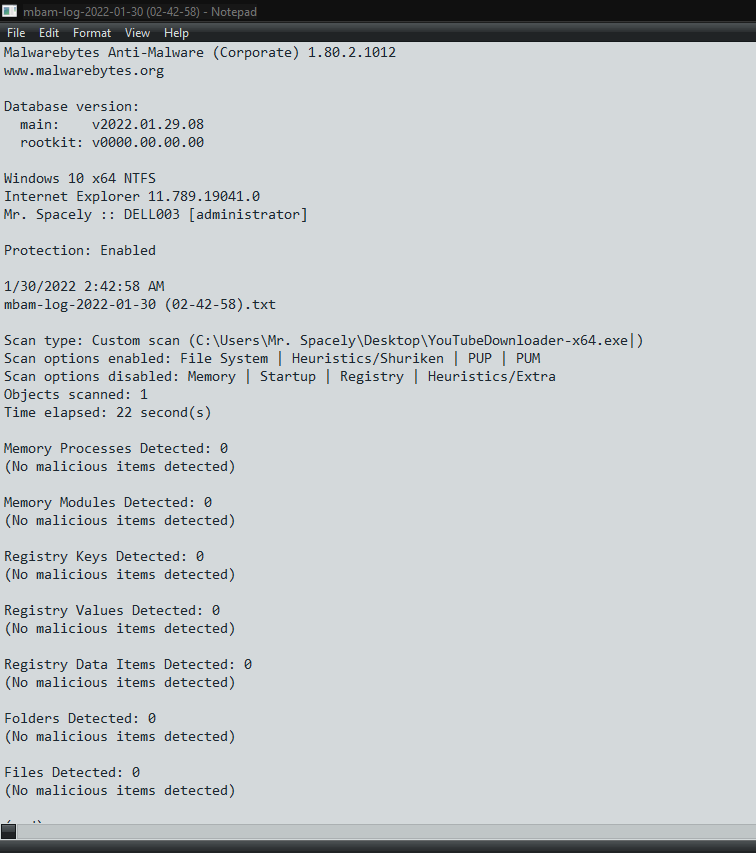Place cursor on Memory Processes Detected line
Image resolution: width=756 pixels, height=853 pixels.
tap(116, 448)
